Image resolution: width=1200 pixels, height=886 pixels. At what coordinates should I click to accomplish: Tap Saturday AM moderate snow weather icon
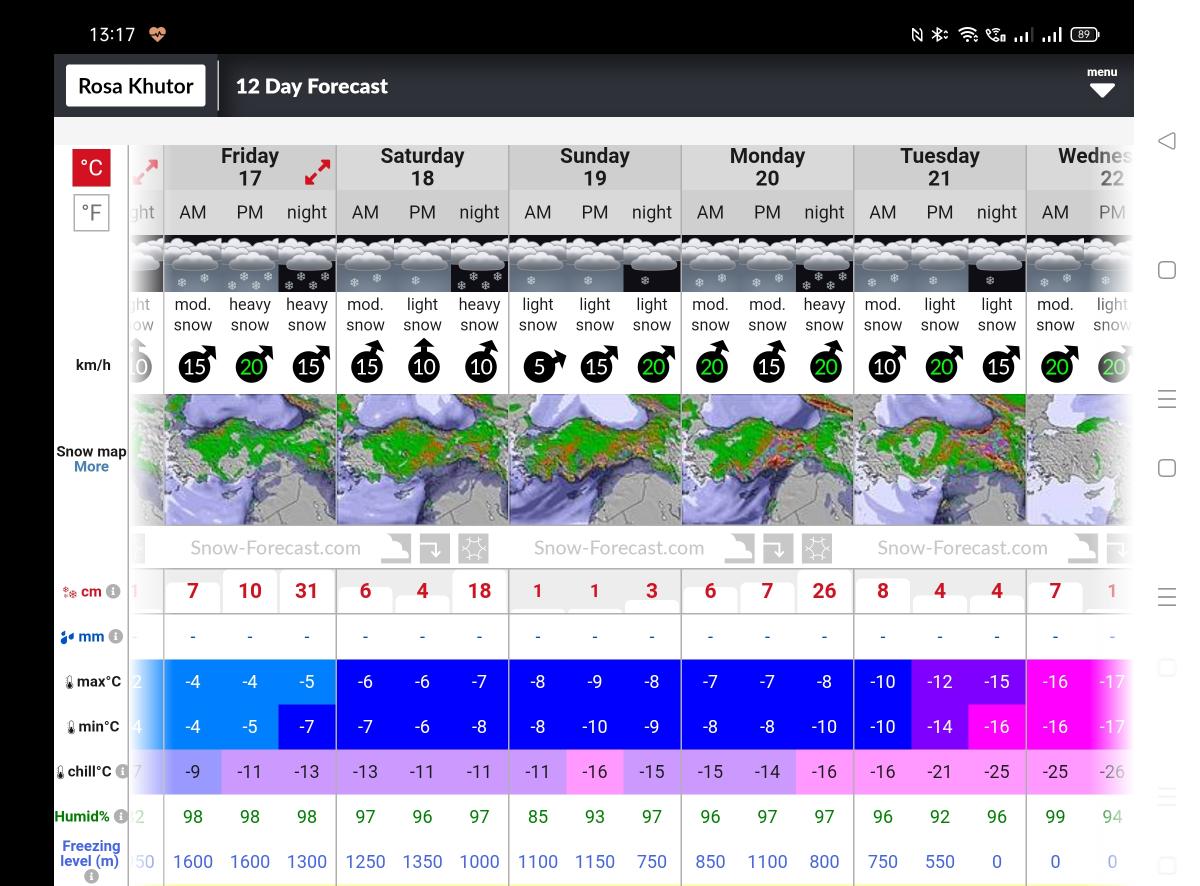tap(365, 265)
